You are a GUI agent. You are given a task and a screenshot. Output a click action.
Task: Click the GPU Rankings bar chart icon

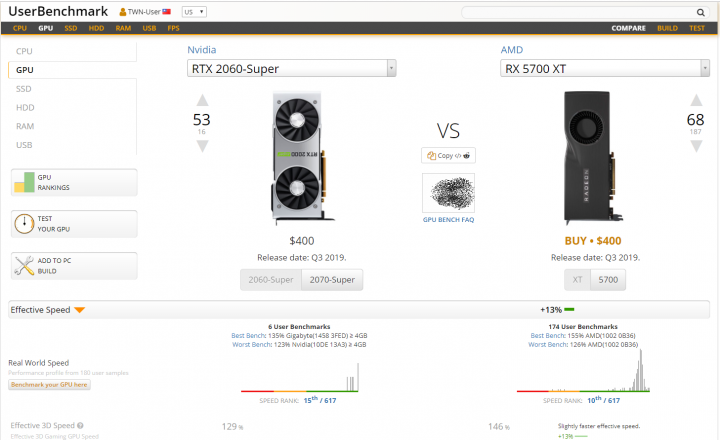(x=24, y=182)
